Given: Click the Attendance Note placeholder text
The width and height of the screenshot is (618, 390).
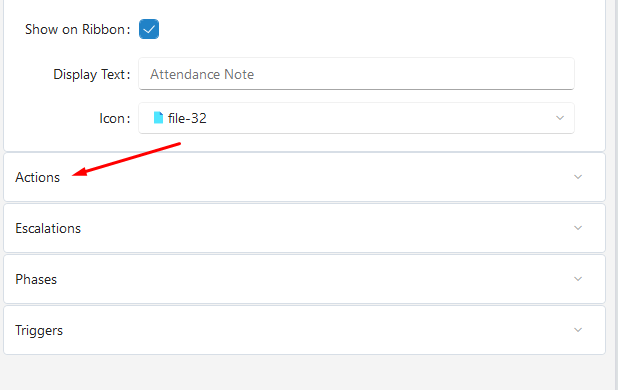Looking at the screenshot, I should (x=202, y=74).
